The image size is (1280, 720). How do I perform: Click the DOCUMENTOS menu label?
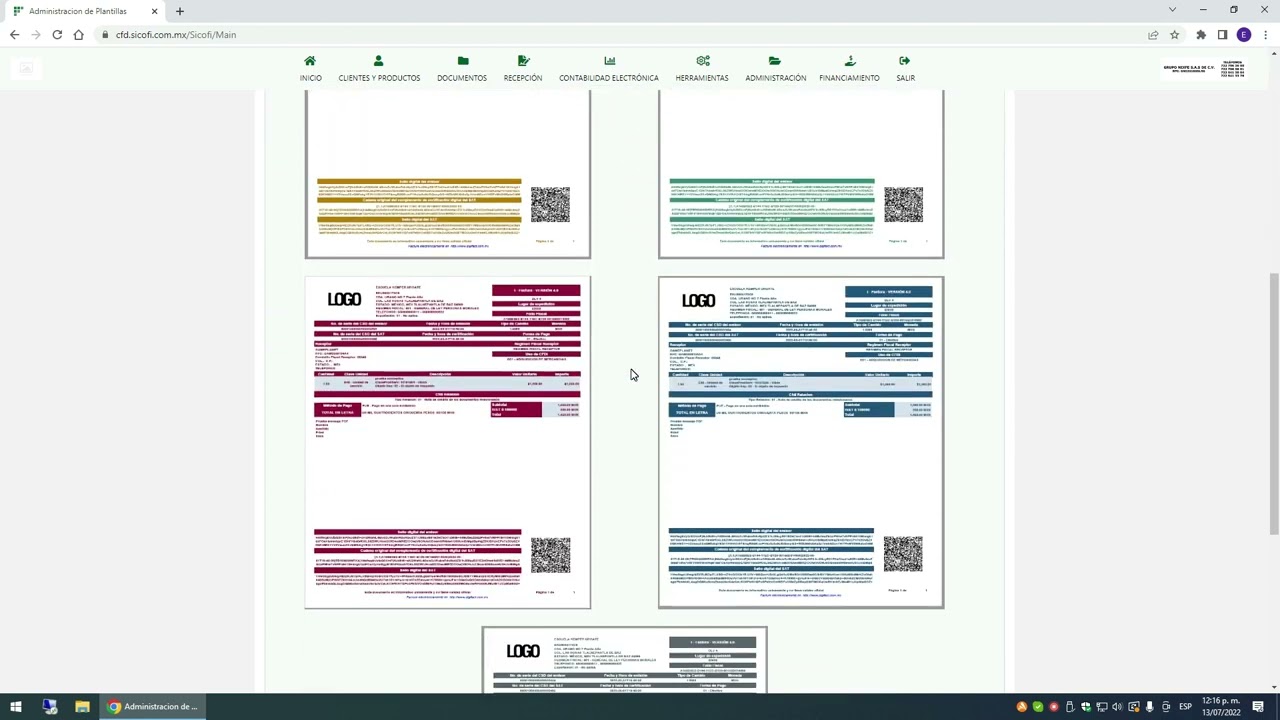(462, 78)
